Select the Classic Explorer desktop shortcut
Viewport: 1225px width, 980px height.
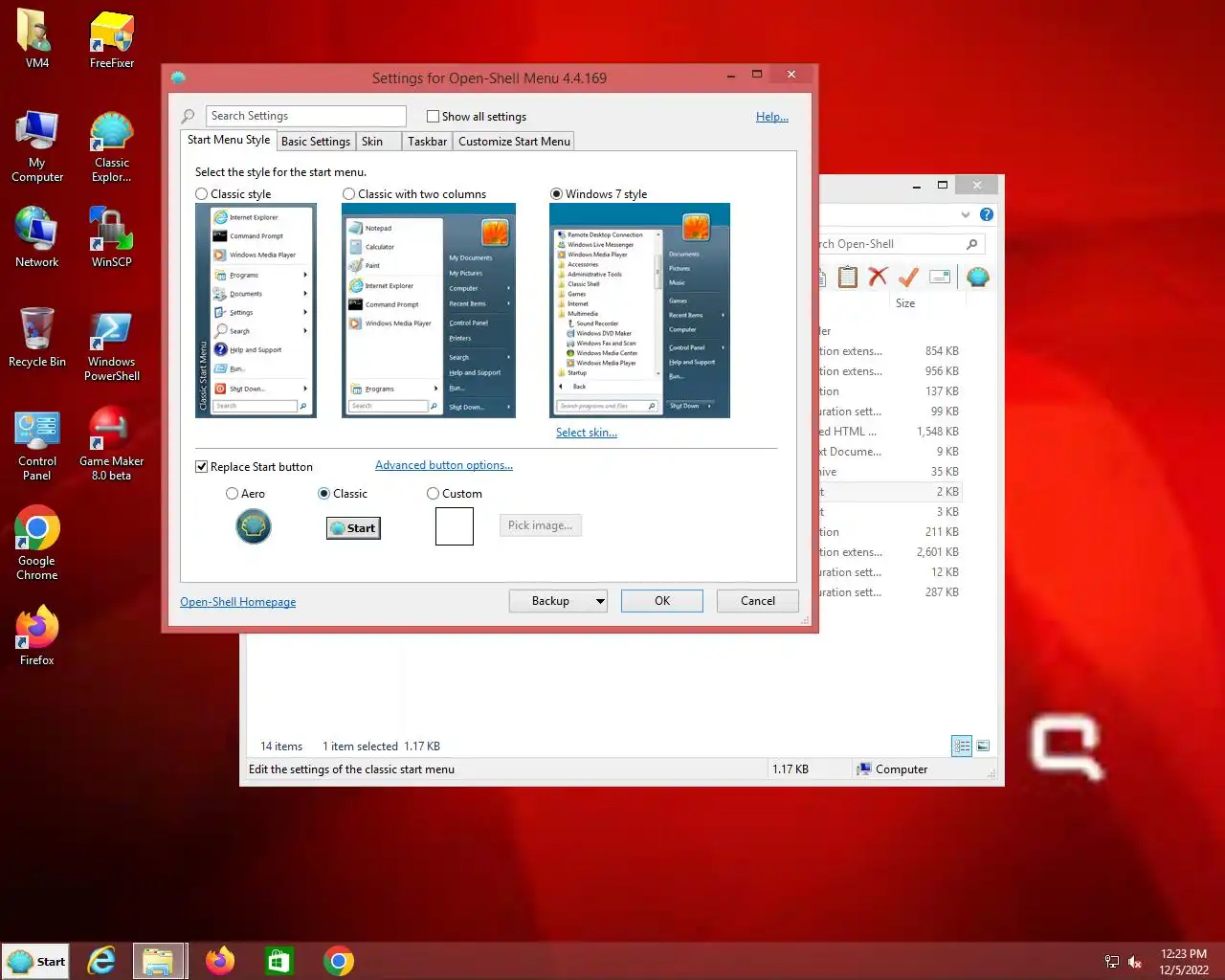point(111,145)
